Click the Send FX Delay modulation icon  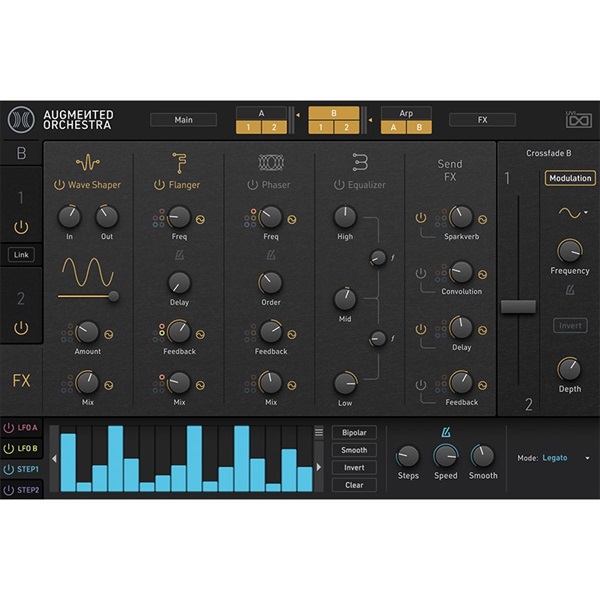(483, 330)
